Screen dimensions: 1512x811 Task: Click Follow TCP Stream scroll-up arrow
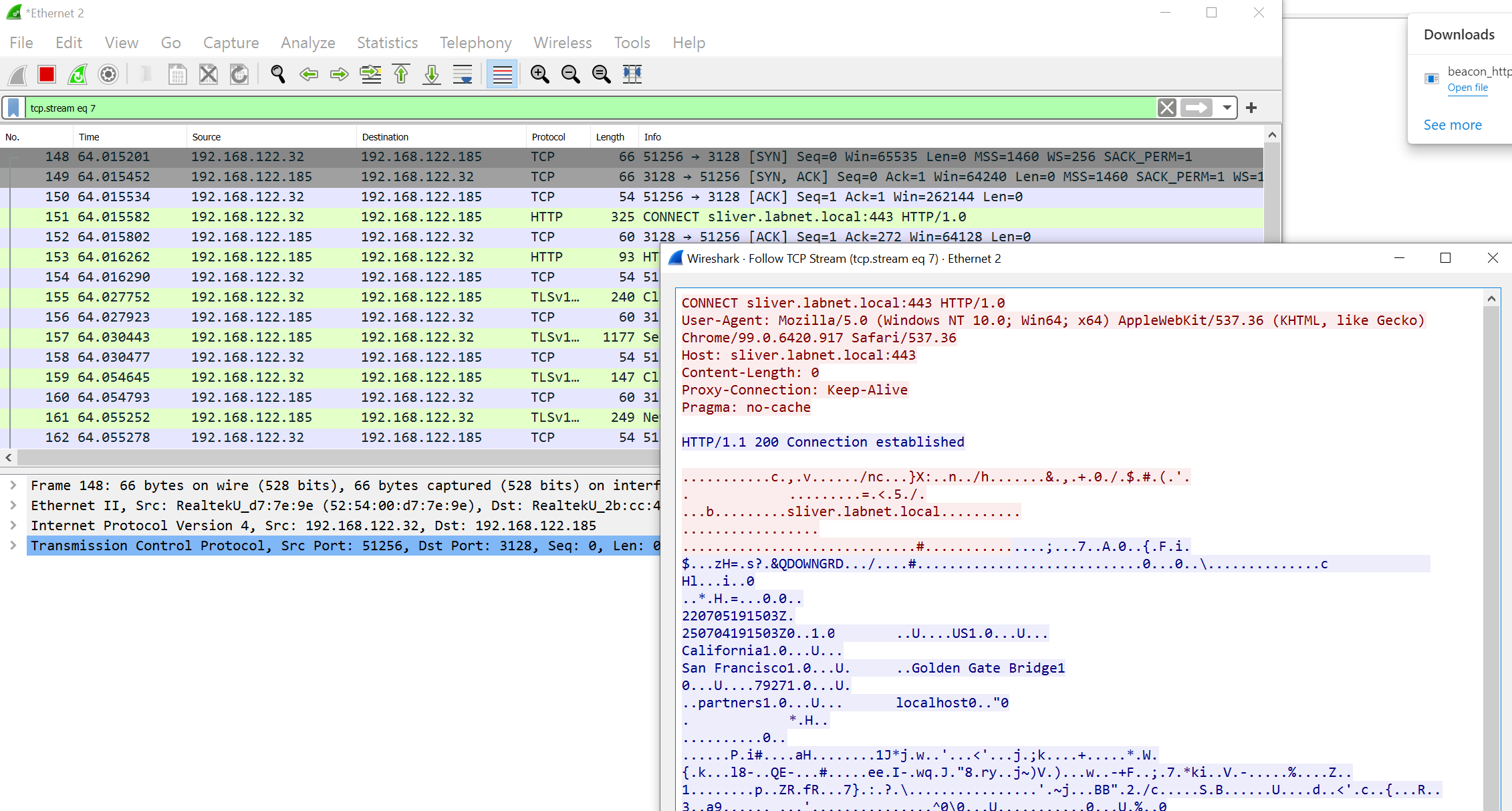point(1491,299)
